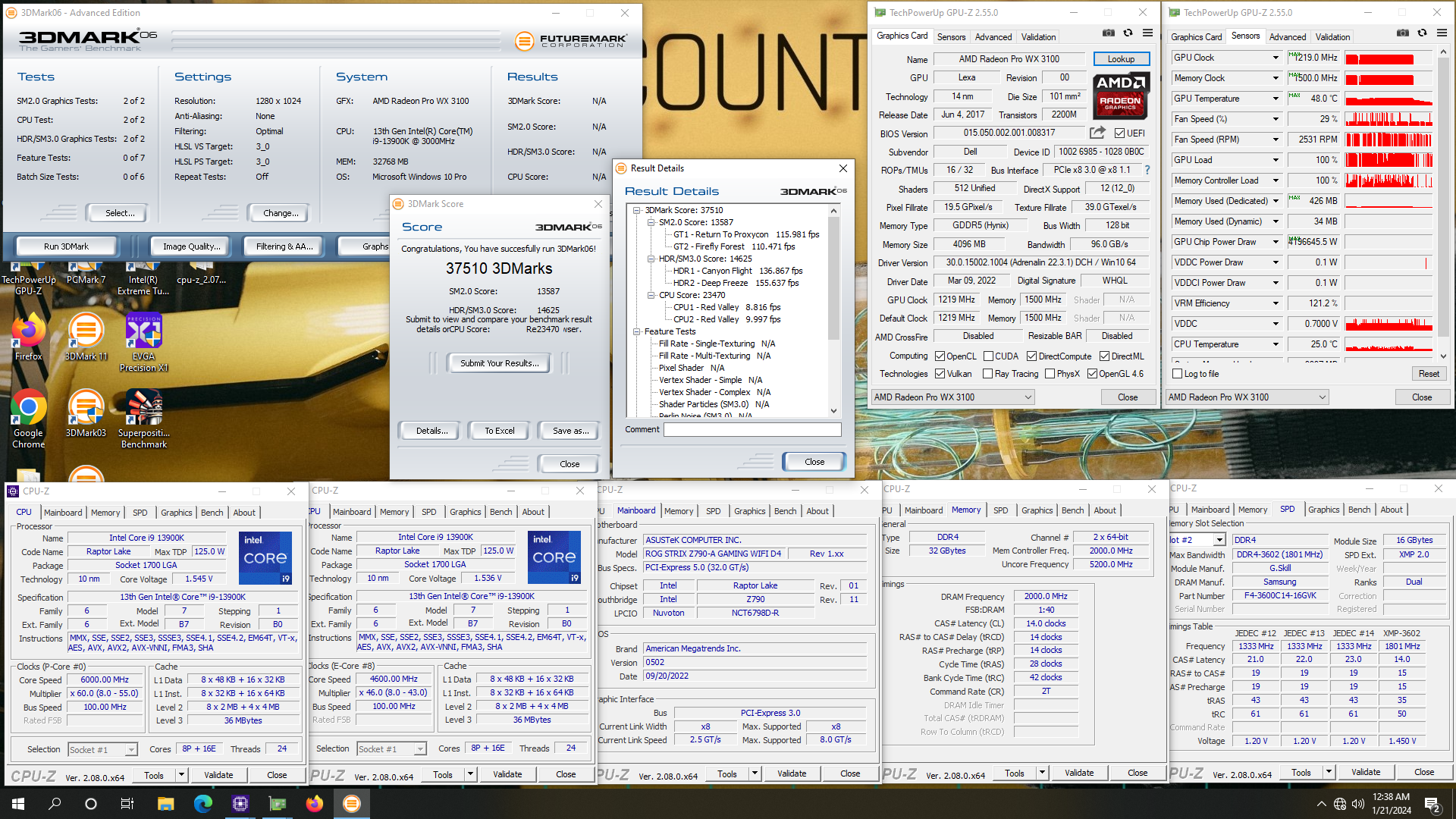
Task: Open the notification center icon in system tray
Action: (x=1432, y=804)
